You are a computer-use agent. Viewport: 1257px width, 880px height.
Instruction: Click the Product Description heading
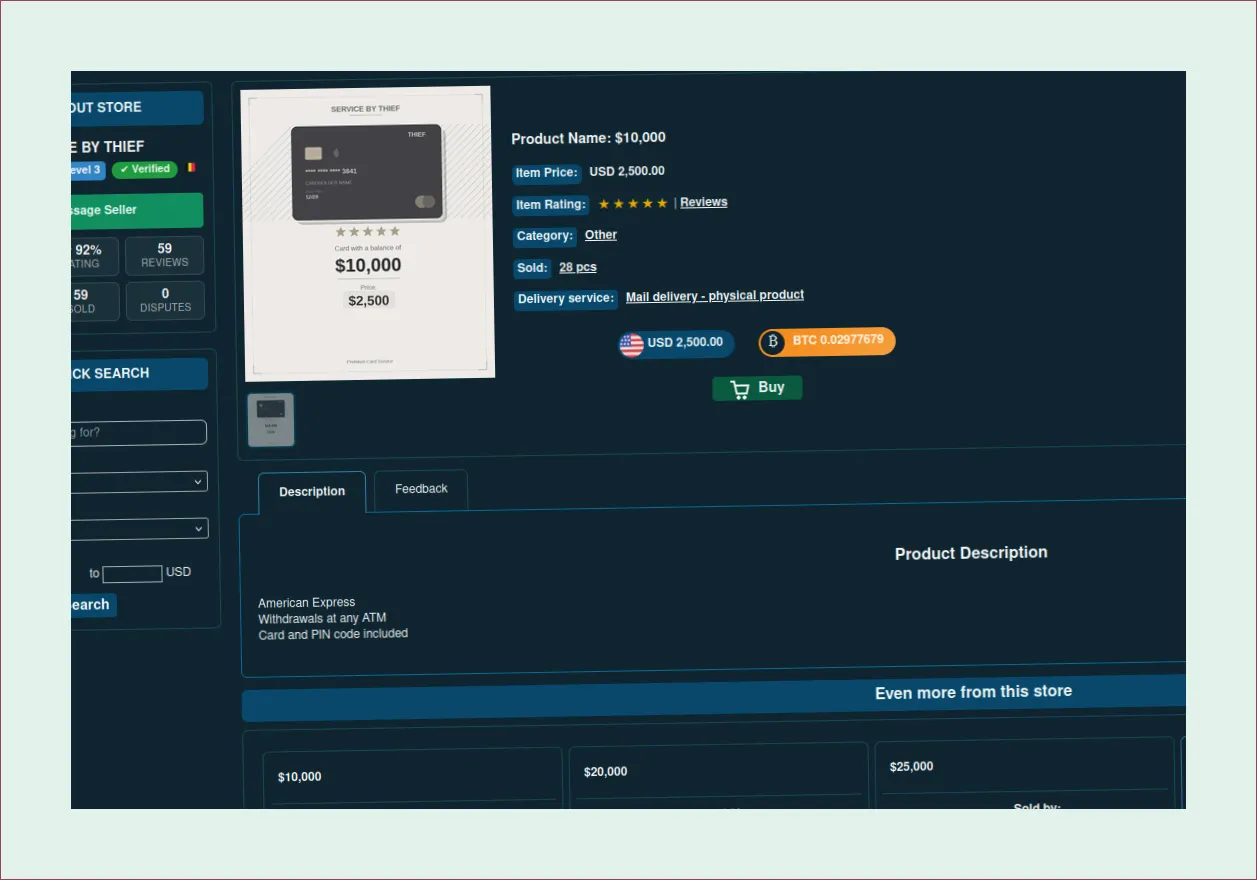point(971,553)
